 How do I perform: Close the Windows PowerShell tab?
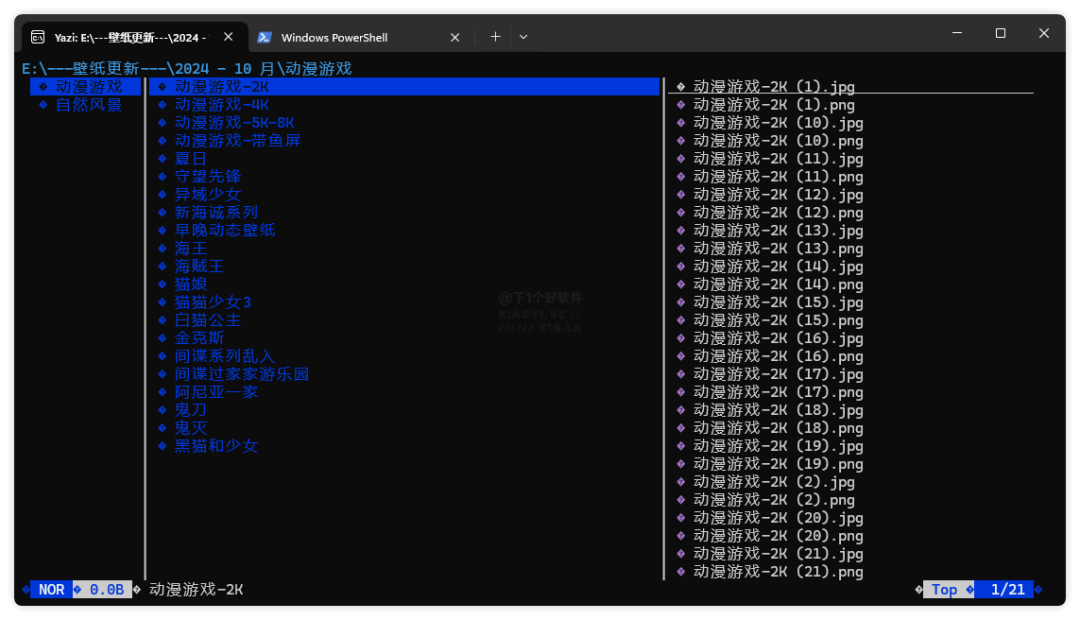point(455,37)
